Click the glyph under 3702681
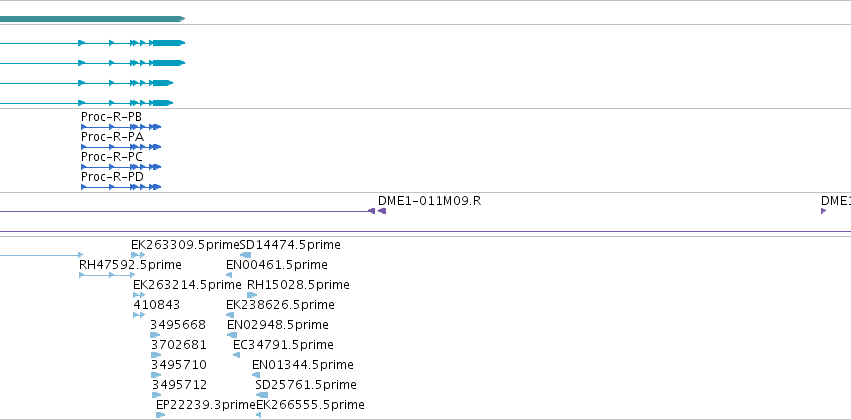851x420 pixels. (x=156, y=355)
